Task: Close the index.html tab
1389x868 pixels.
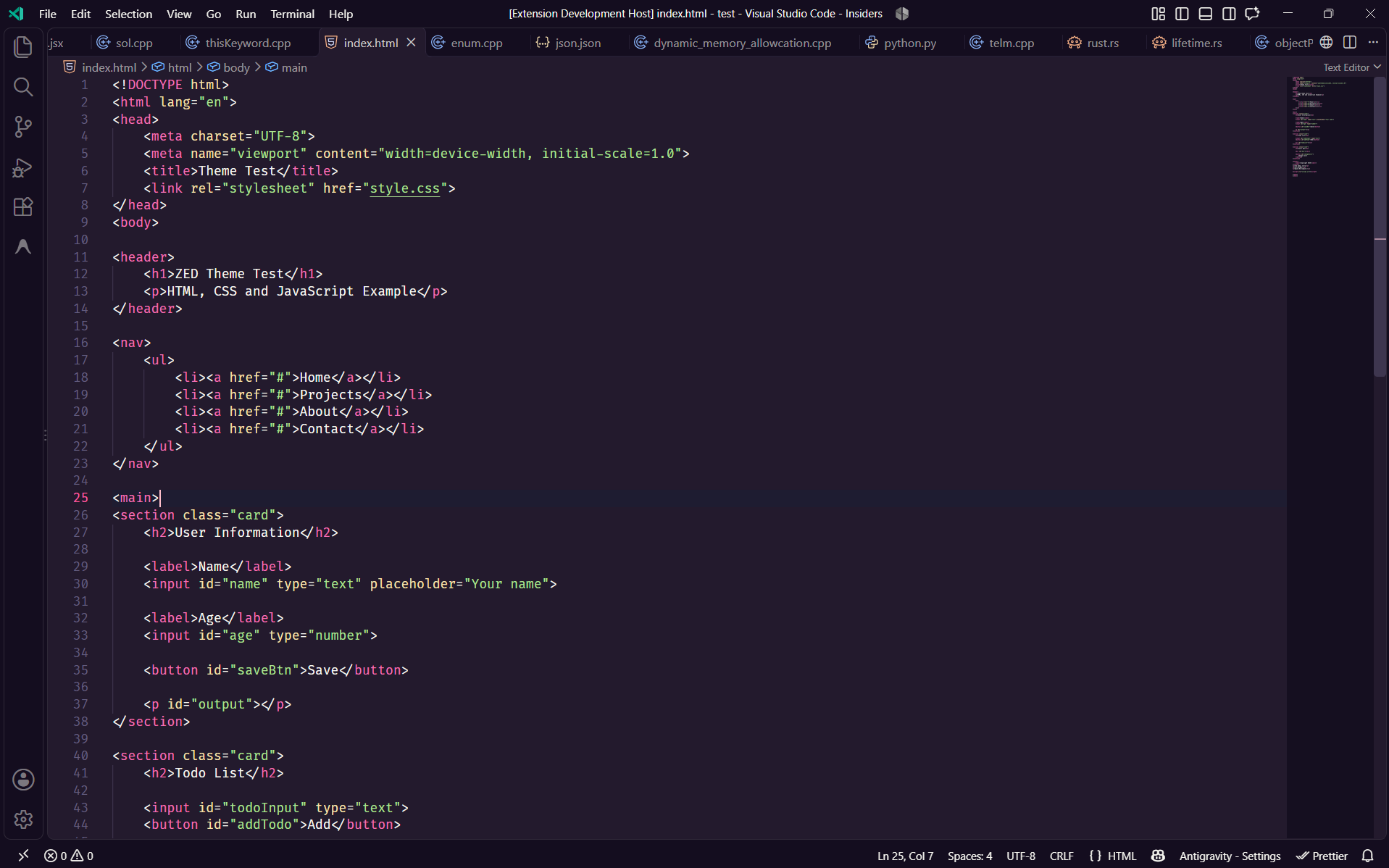Action: click(x=411, y=43)
